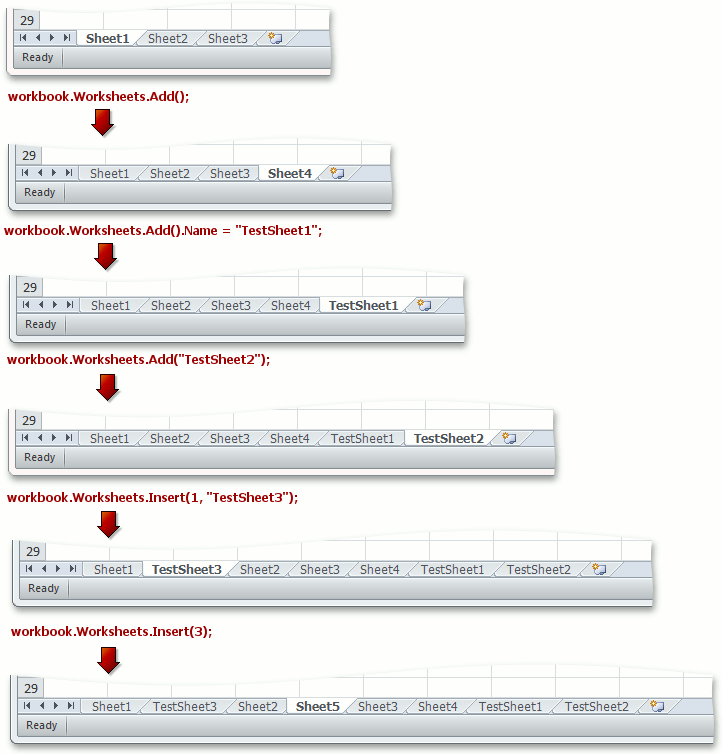Click Insert Worksheet icon after bold TestSheet2 tab
The height and width of the screenshot is (754, 723).
[509, 438]
